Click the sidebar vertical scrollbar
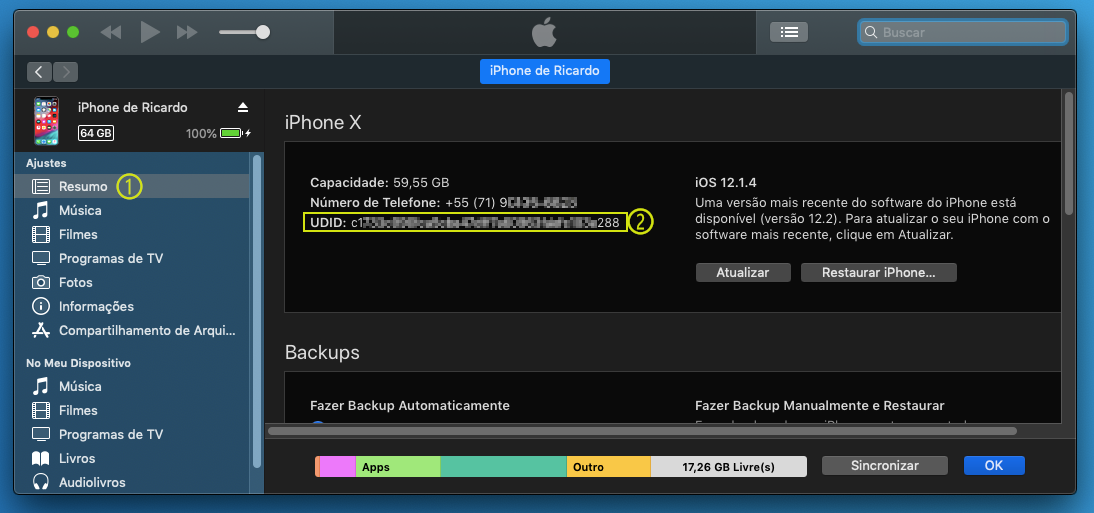Image resolution: width=1094 pixels, height=513 pixels. point(257,311)
